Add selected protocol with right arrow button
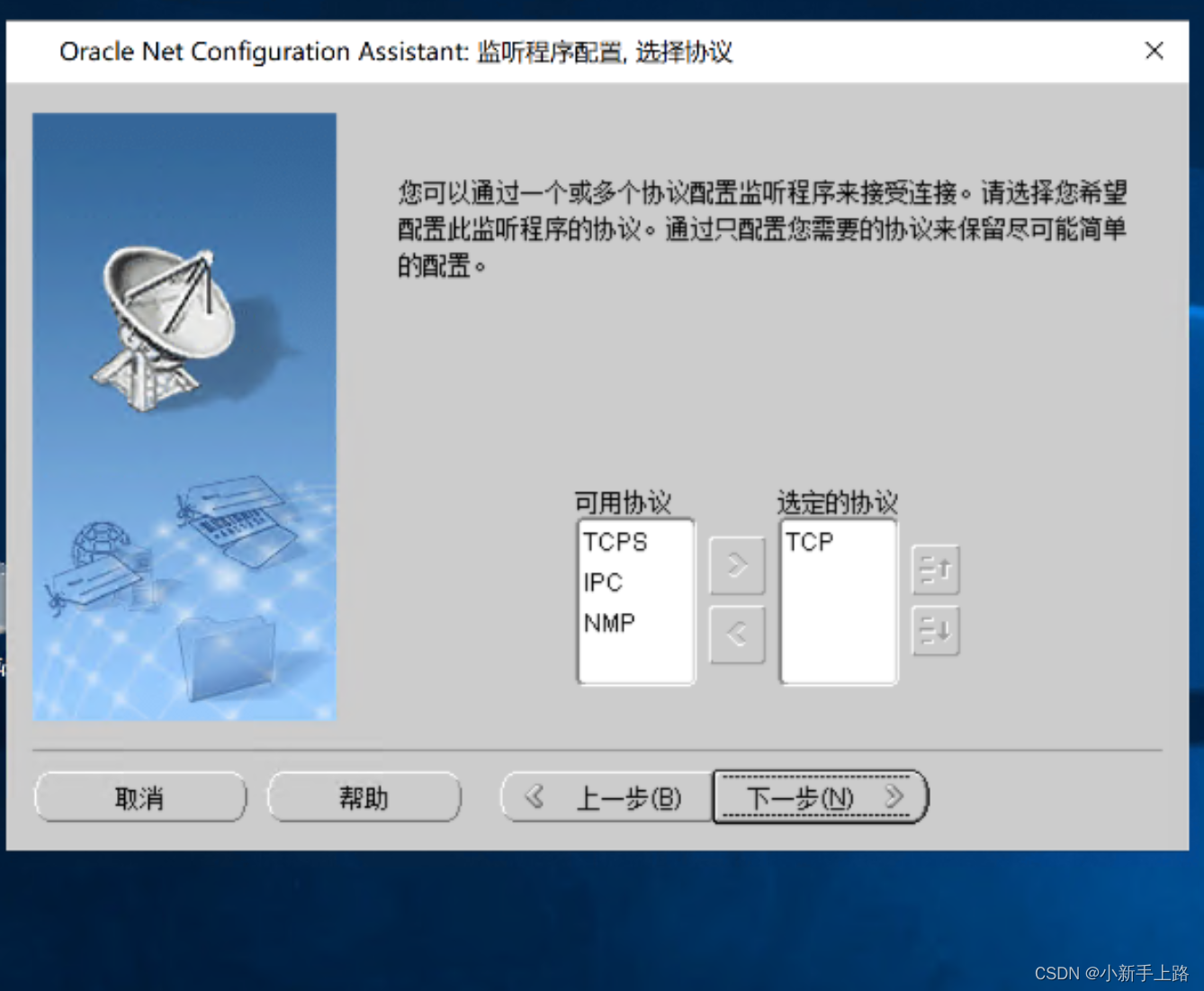Screen dimensions: 1204x991 (x=737, y=565)
